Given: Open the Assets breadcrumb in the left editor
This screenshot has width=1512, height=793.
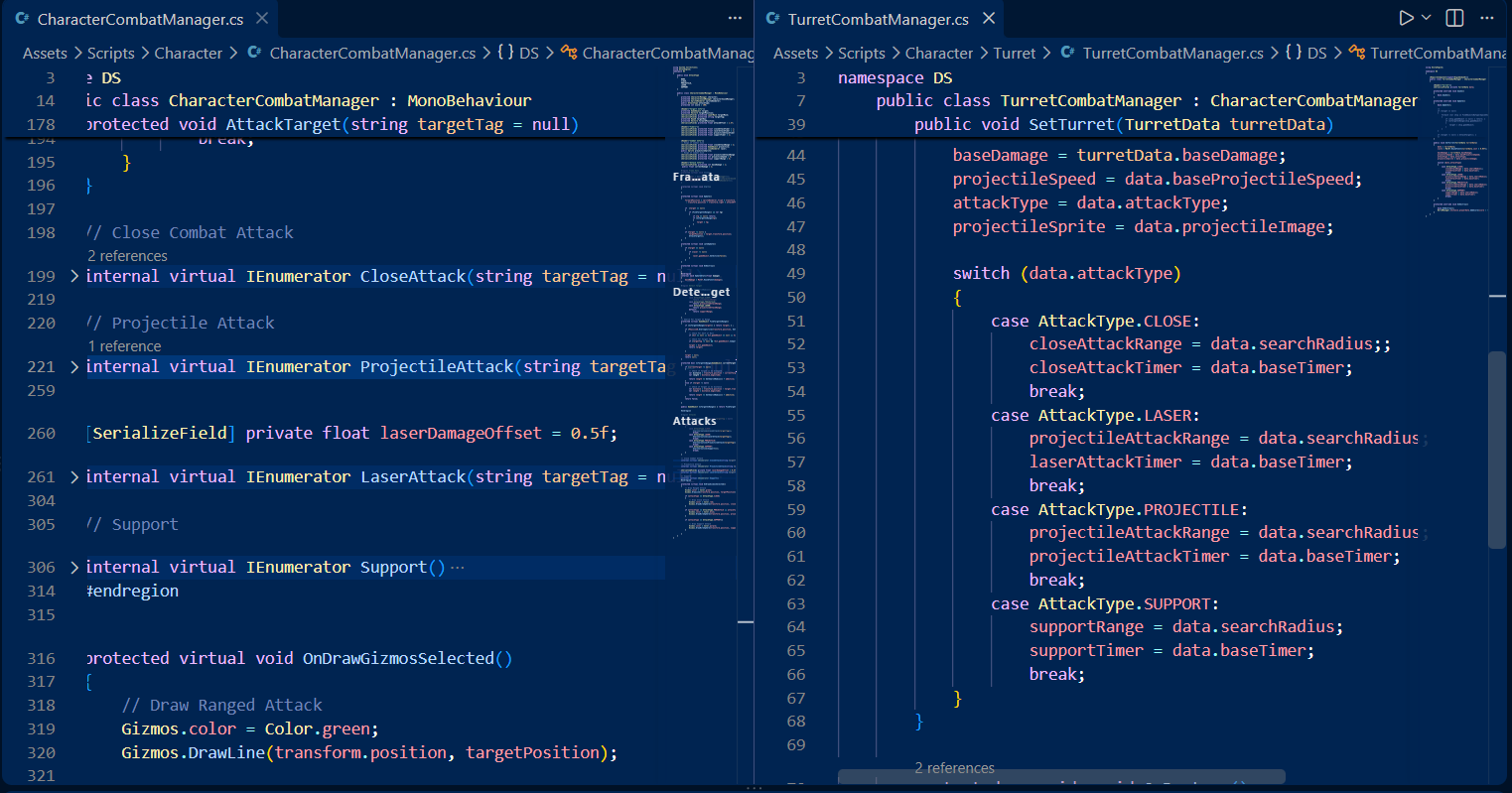Looking at the screenshot, I should click(x=45, y=54).
